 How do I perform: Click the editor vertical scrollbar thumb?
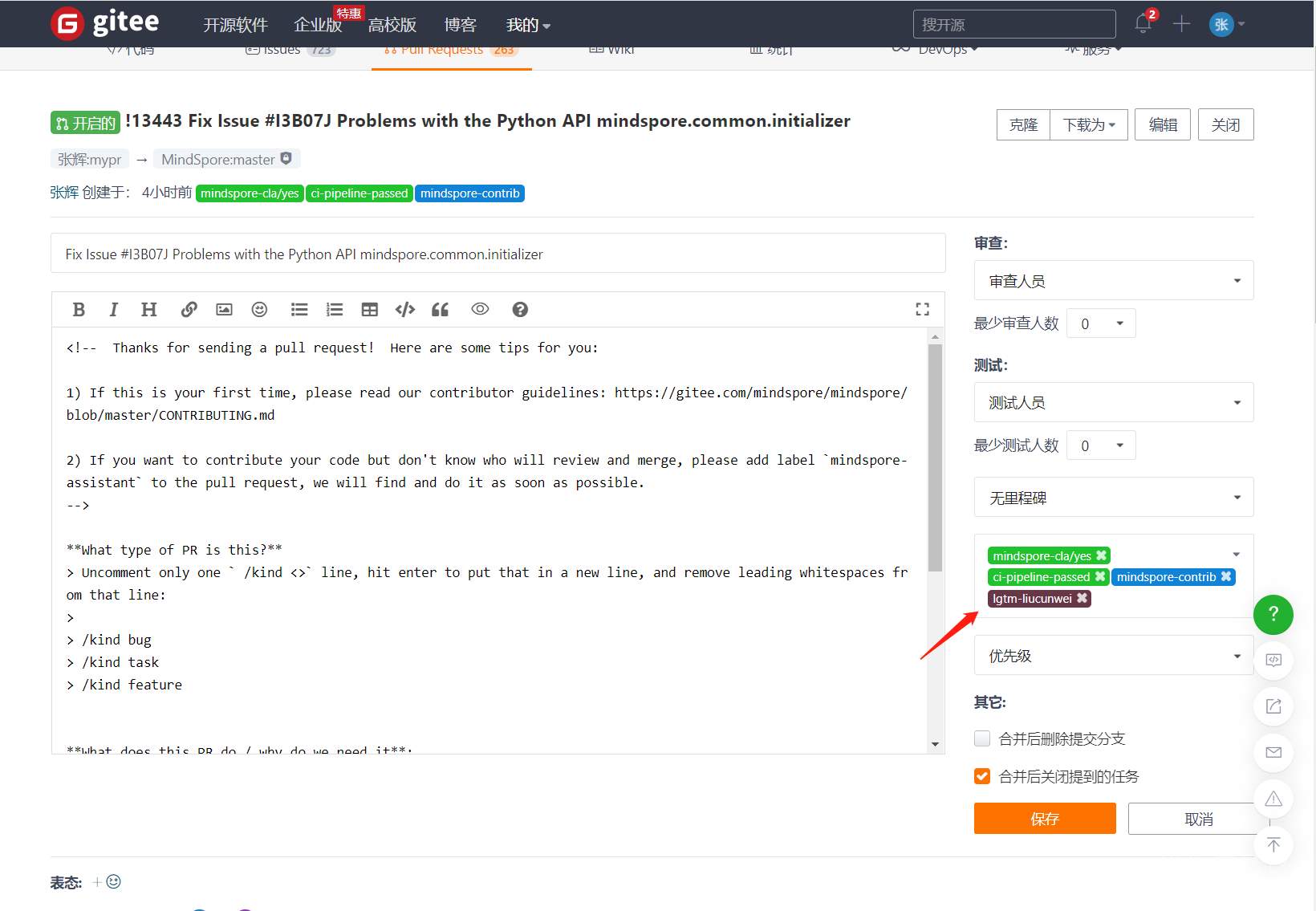935,458
